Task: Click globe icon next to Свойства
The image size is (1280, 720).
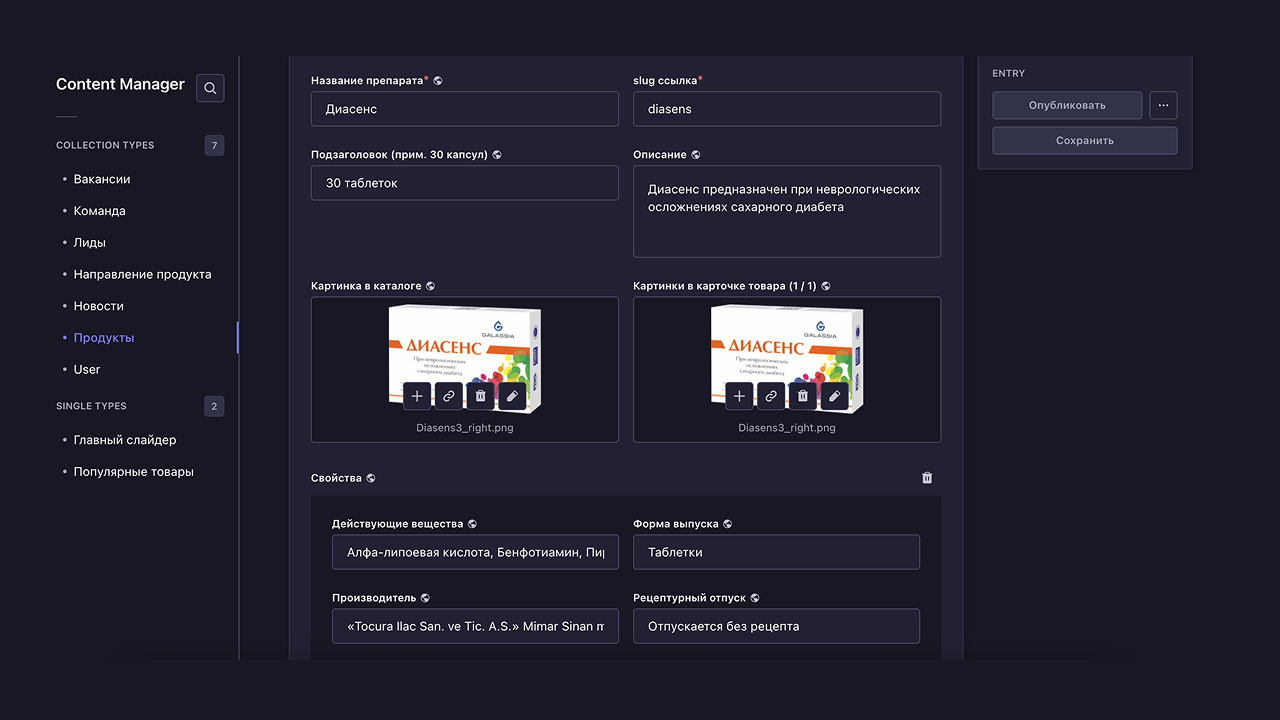Action: click(x=371, y=478)
